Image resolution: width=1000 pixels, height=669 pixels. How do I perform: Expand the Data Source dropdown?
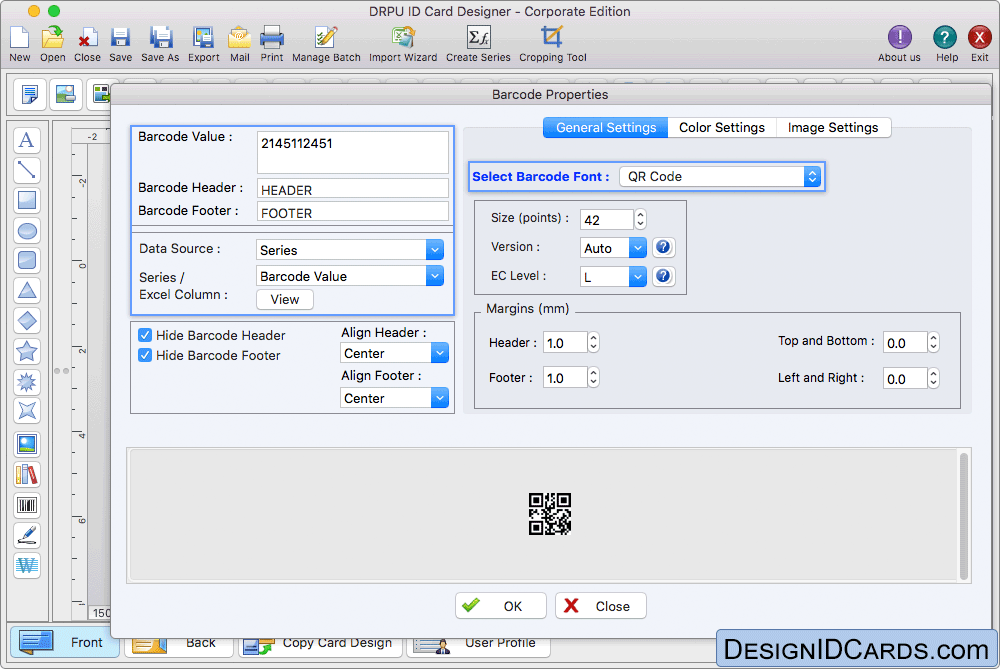click(350, 250)
